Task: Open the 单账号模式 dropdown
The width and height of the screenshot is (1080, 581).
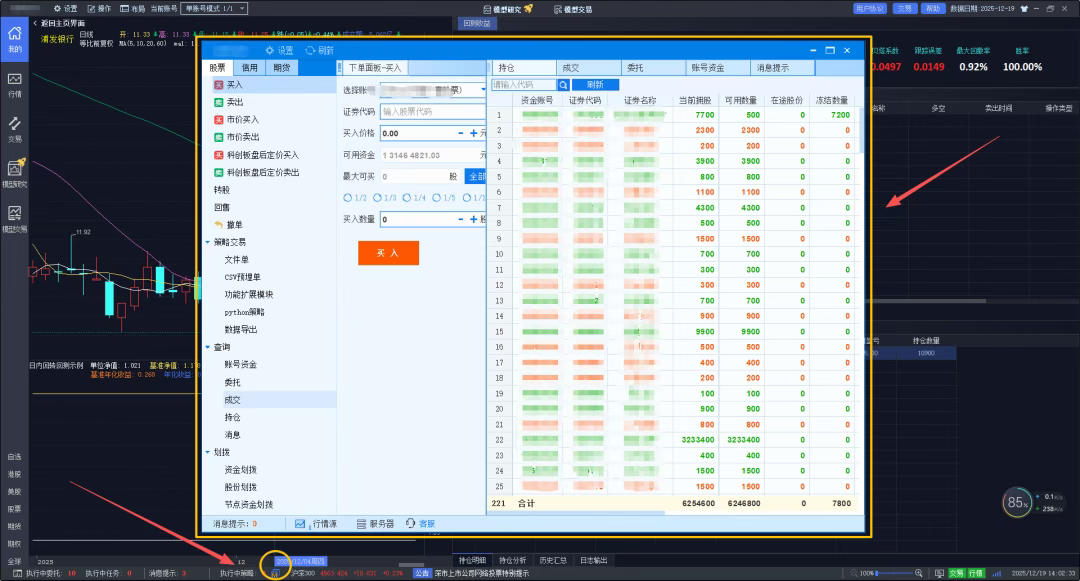Action: [x=212, y=8]
